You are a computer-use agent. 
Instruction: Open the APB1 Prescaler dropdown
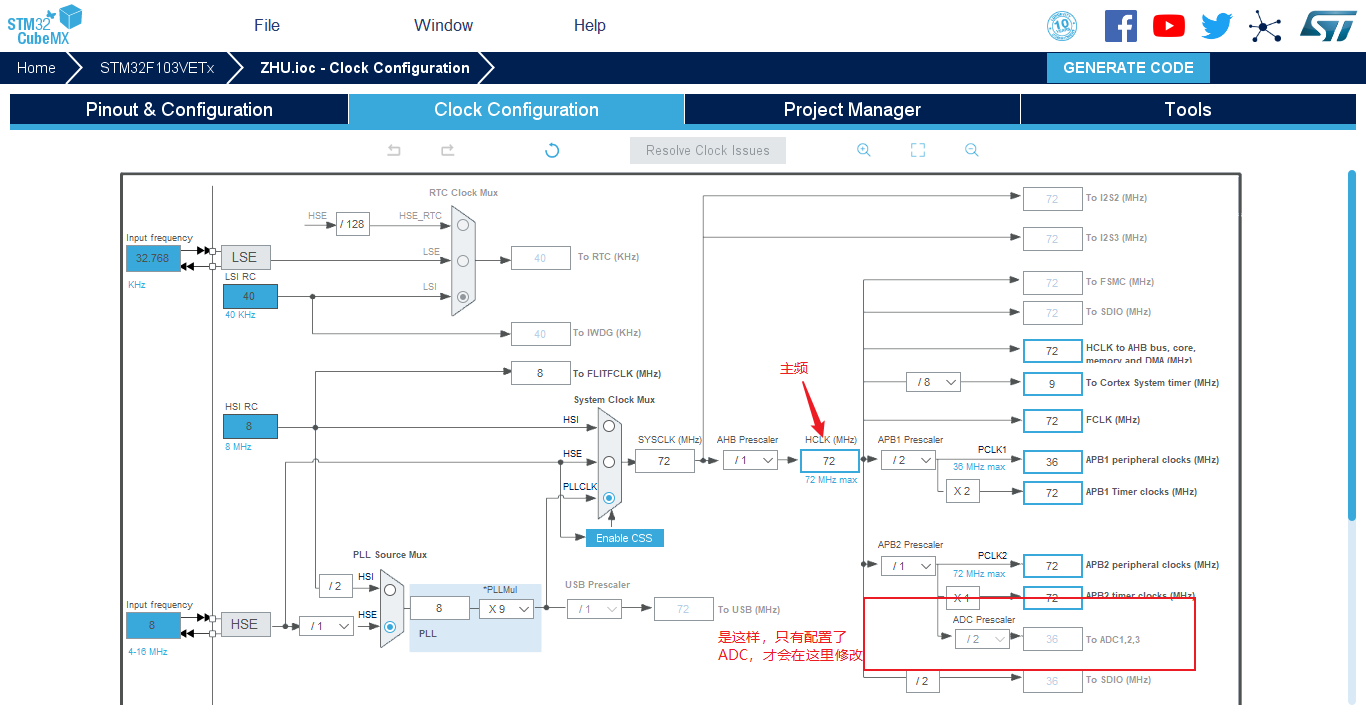[908, 460]
